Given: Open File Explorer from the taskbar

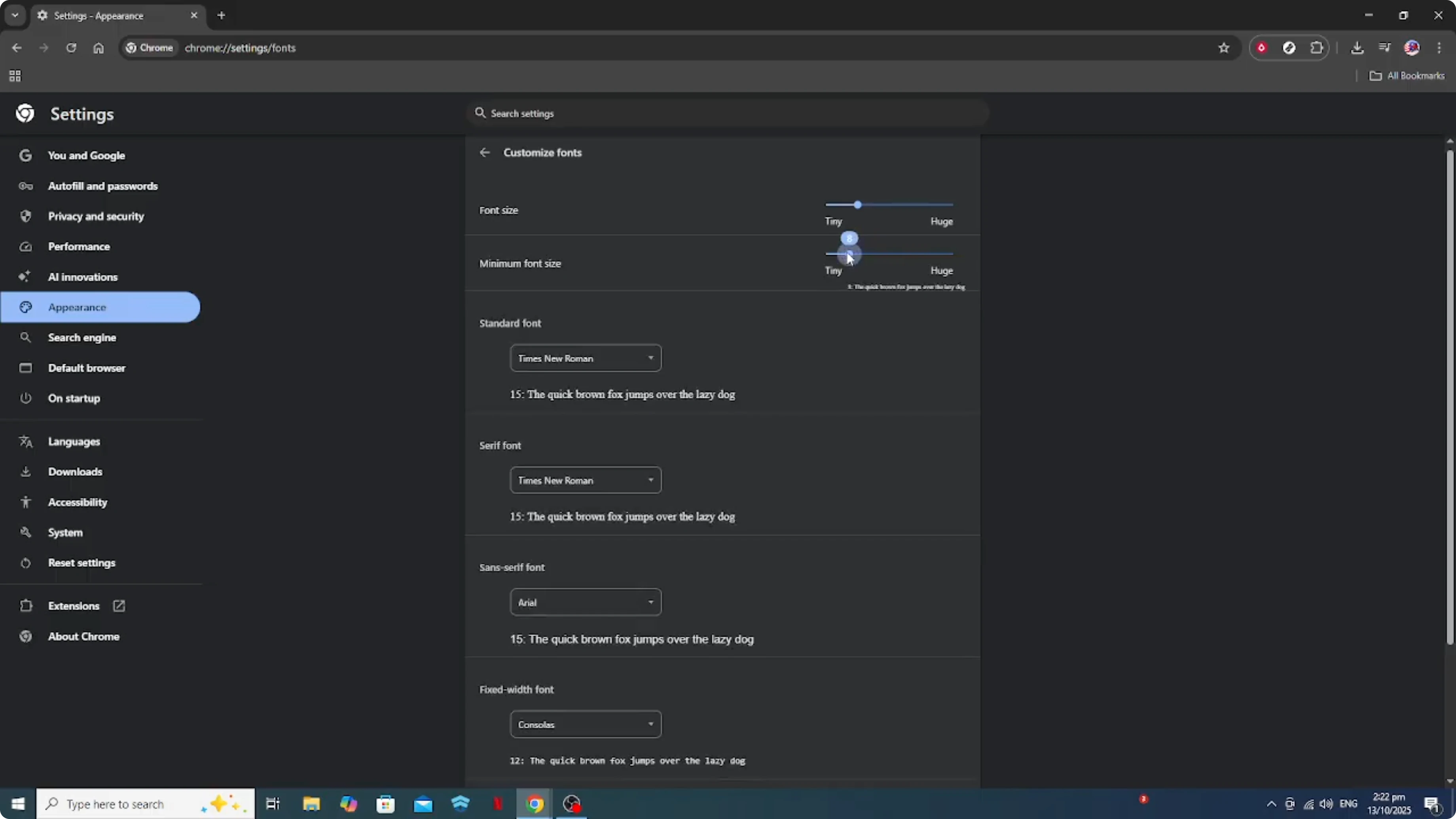Looking at the screenshot, I should click(311, 804).
